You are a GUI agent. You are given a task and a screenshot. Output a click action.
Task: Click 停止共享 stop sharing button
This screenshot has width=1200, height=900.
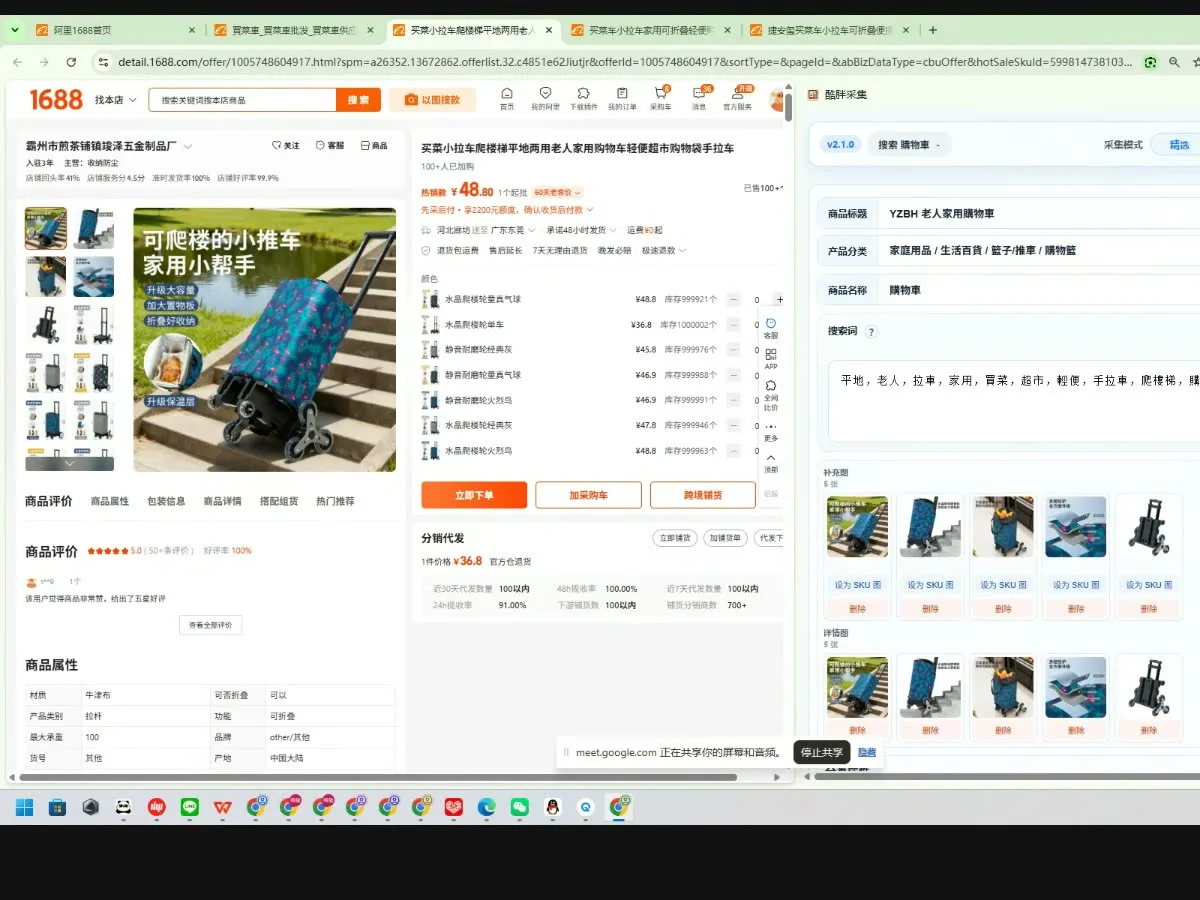tap(824, 753)
